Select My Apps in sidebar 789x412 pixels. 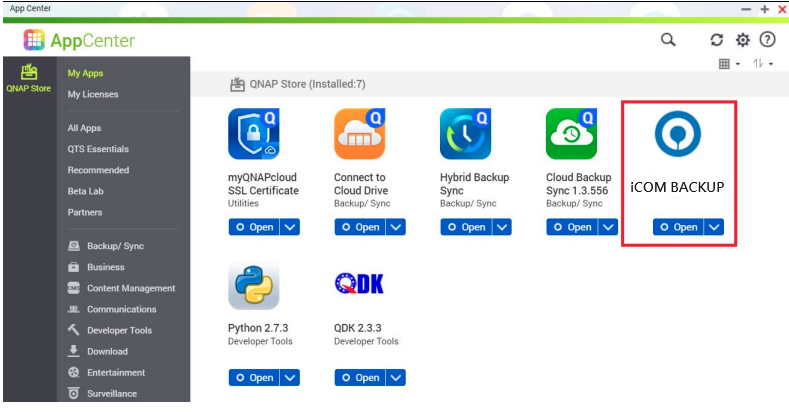(x=86, y=73)
